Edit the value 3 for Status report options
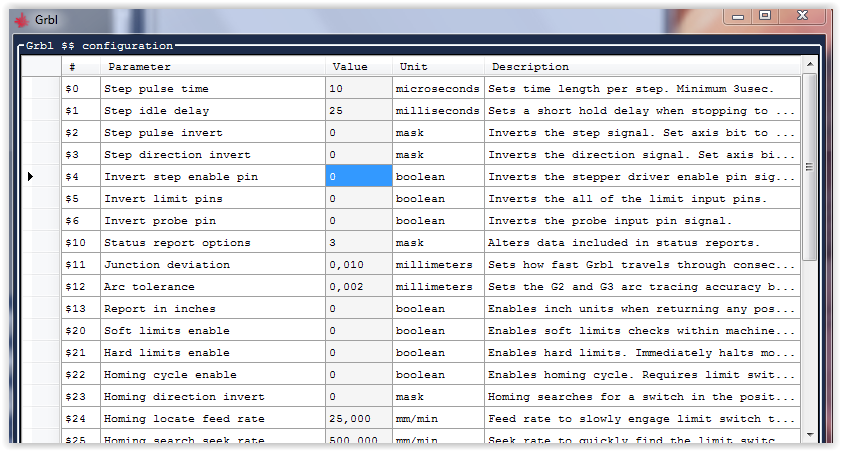841x451 pixels. (x=359, y=242)
